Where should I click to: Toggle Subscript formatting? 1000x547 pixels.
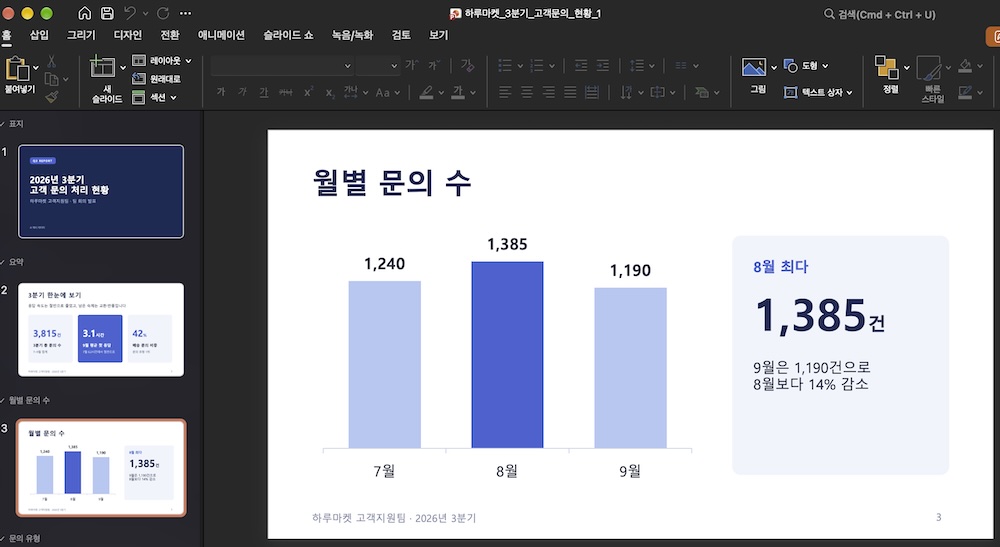pyautogui.click(x=330, y=92)
